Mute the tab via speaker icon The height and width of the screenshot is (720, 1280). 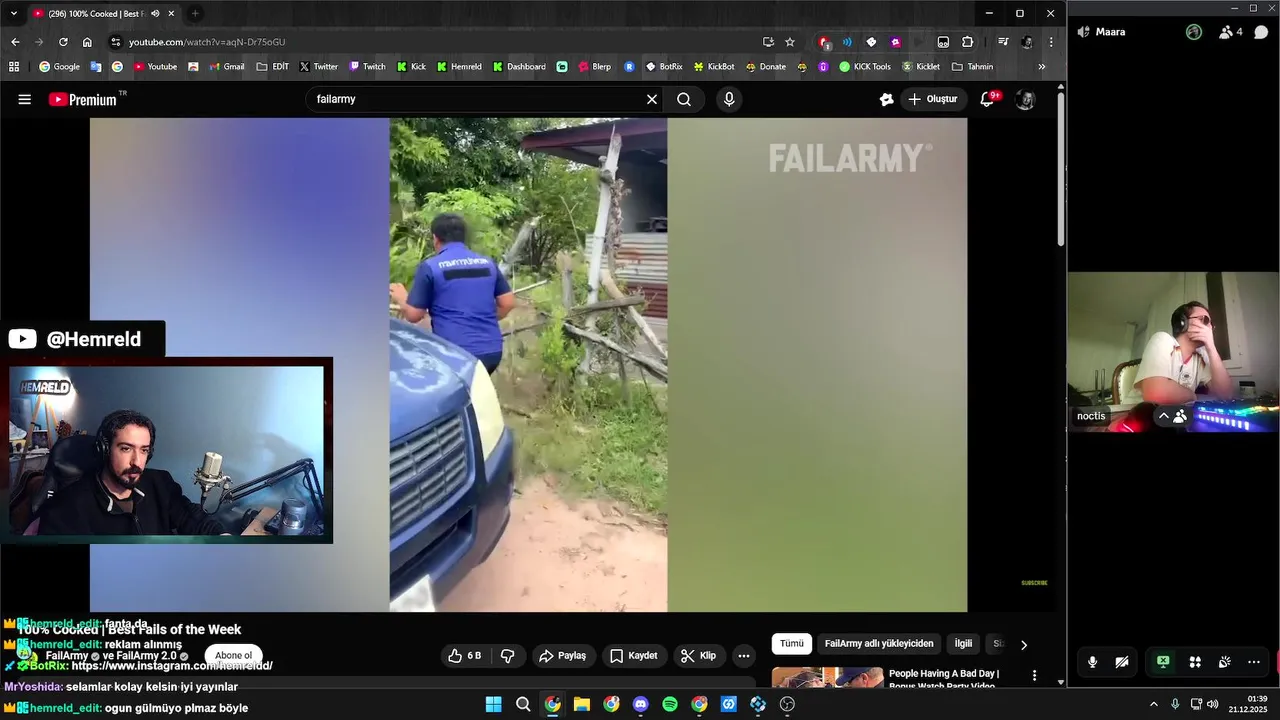click(x=155, y=14)
